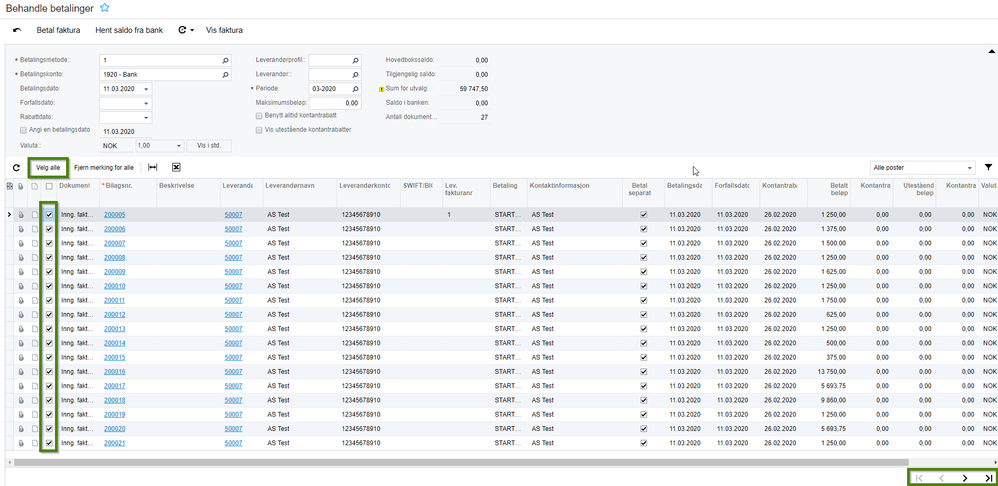This screenshot has height=486, width=998.
Task: Open lookup search for Betalingsmetode
Action: [x=225, y=60]
